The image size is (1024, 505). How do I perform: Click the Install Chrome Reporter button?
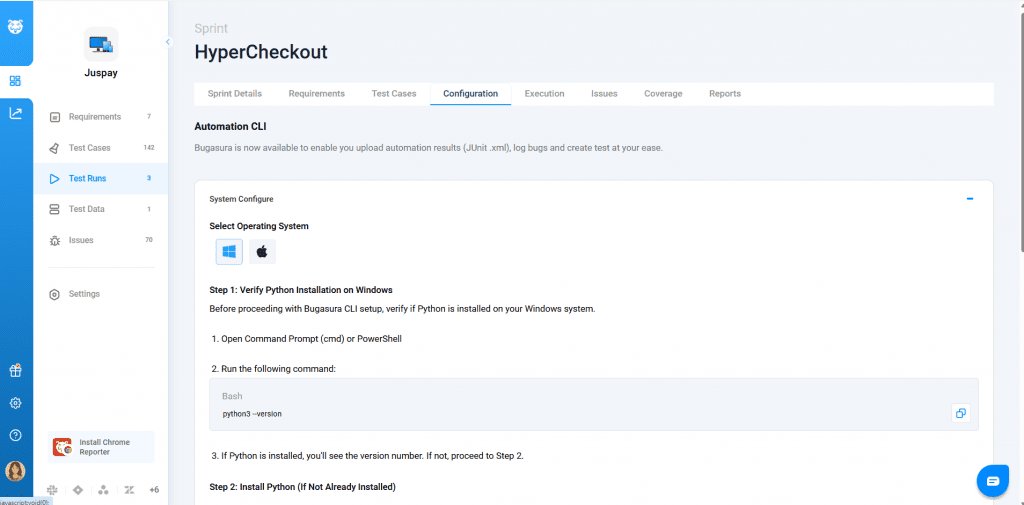point(101,447)
